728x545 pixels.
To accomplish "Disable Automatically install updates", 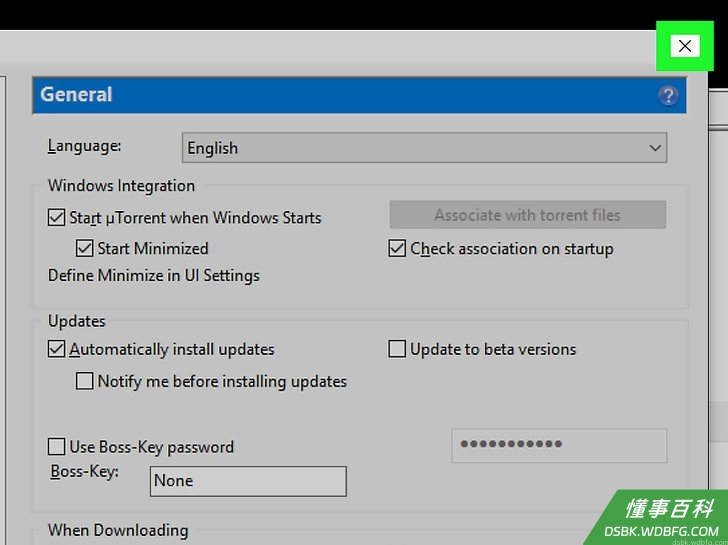I will (57, 349).
